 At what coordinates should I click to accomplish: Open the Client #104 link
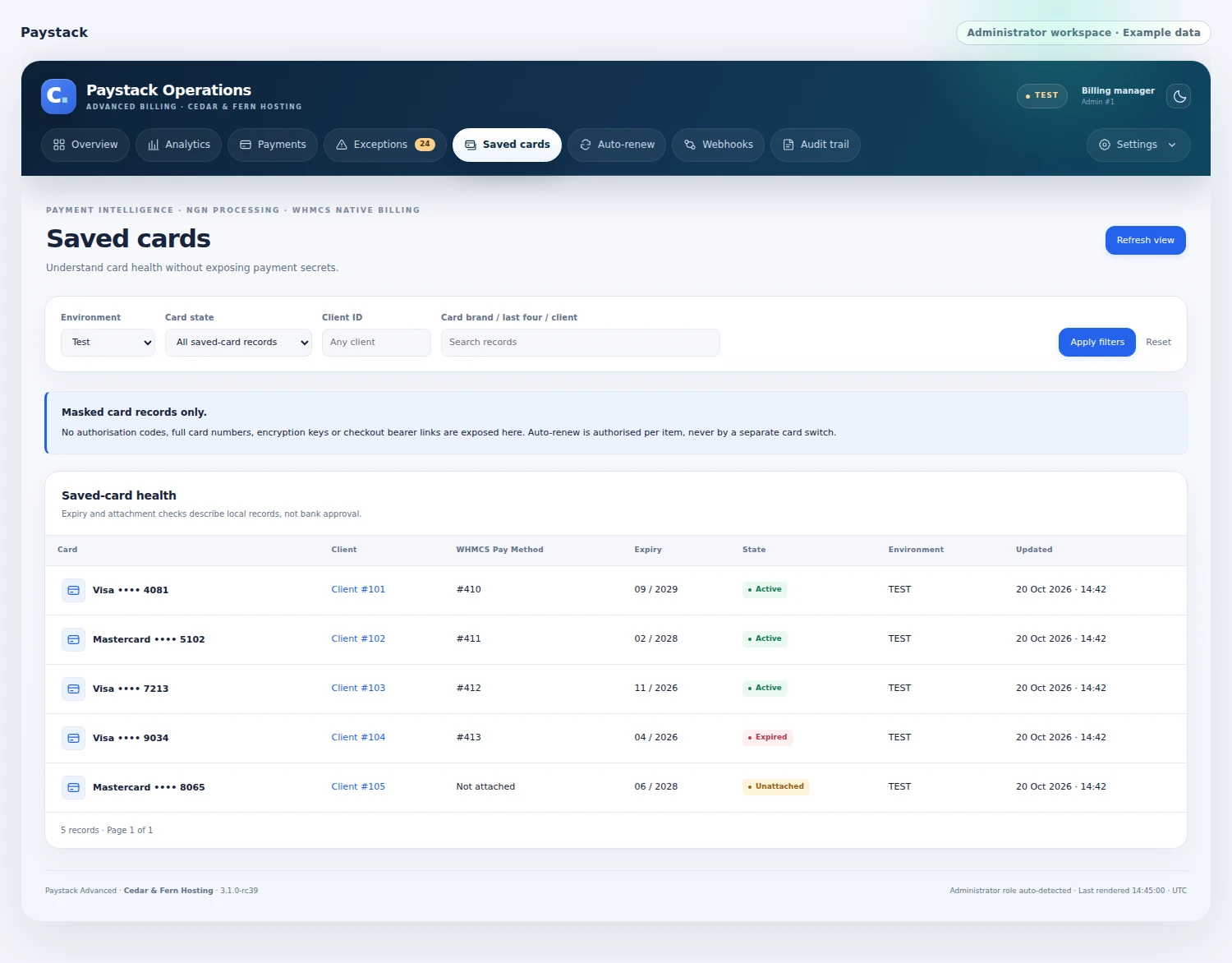[x=358, y=737]
